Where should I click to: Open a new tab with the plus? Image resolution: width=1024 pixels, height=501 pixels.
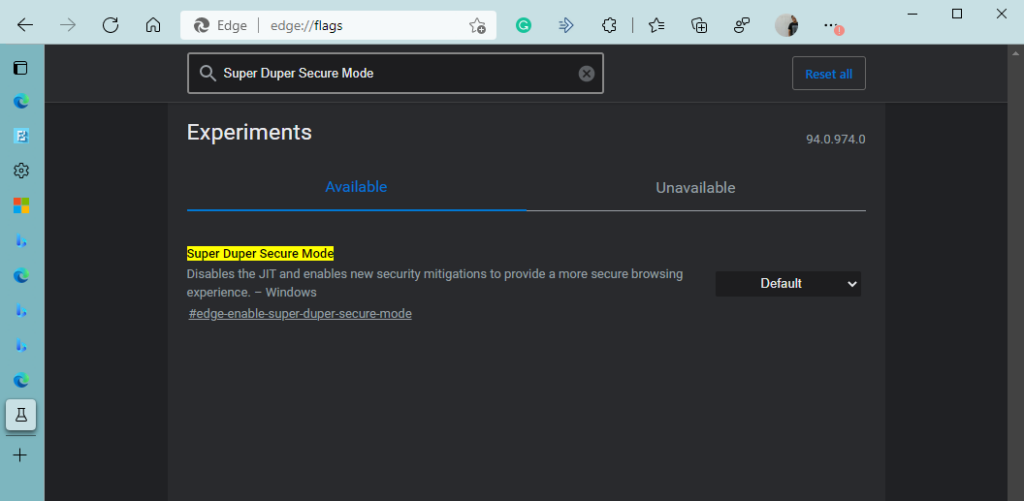point(20,455)
